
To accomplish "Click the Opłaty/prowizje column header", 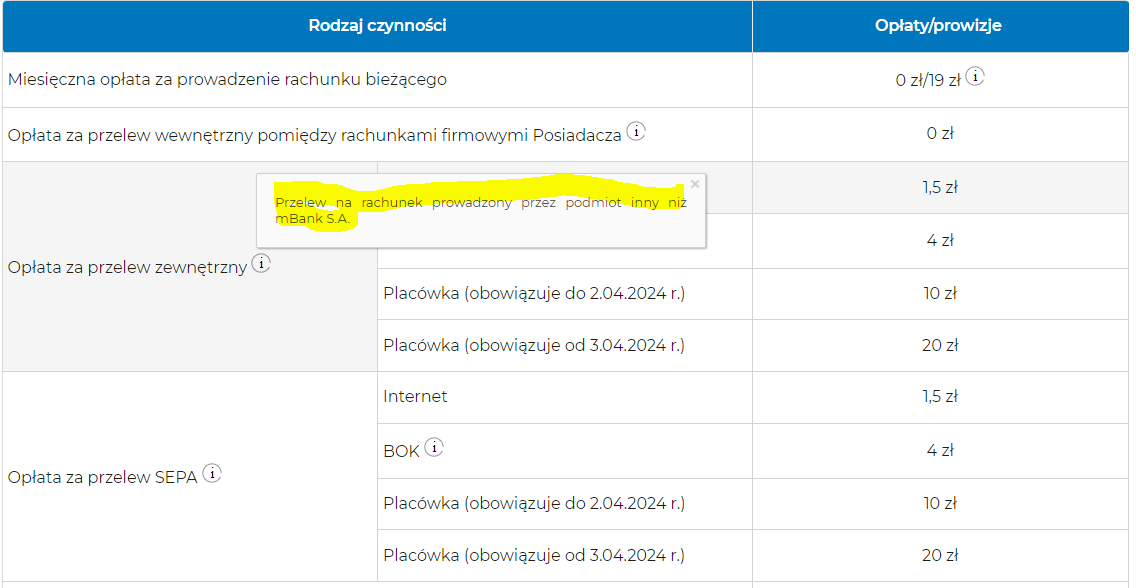I will [938, 26].
